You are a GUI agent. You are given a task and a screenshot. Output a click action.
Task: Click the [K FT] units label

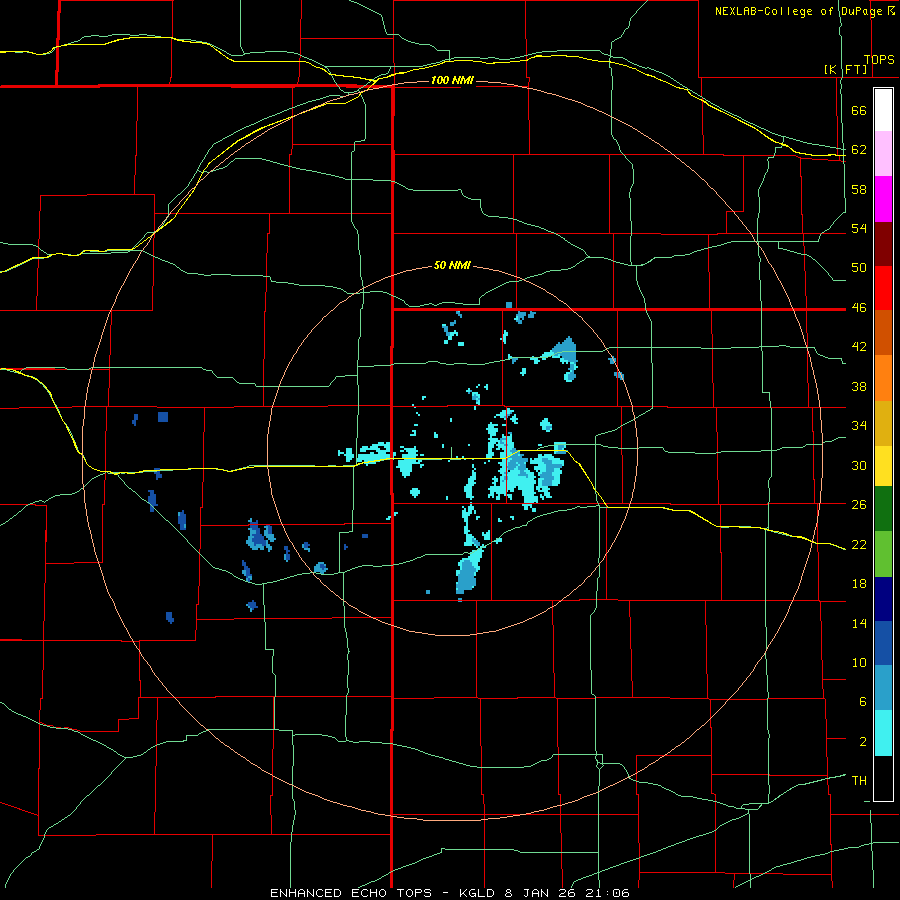[x=845, y=70]
